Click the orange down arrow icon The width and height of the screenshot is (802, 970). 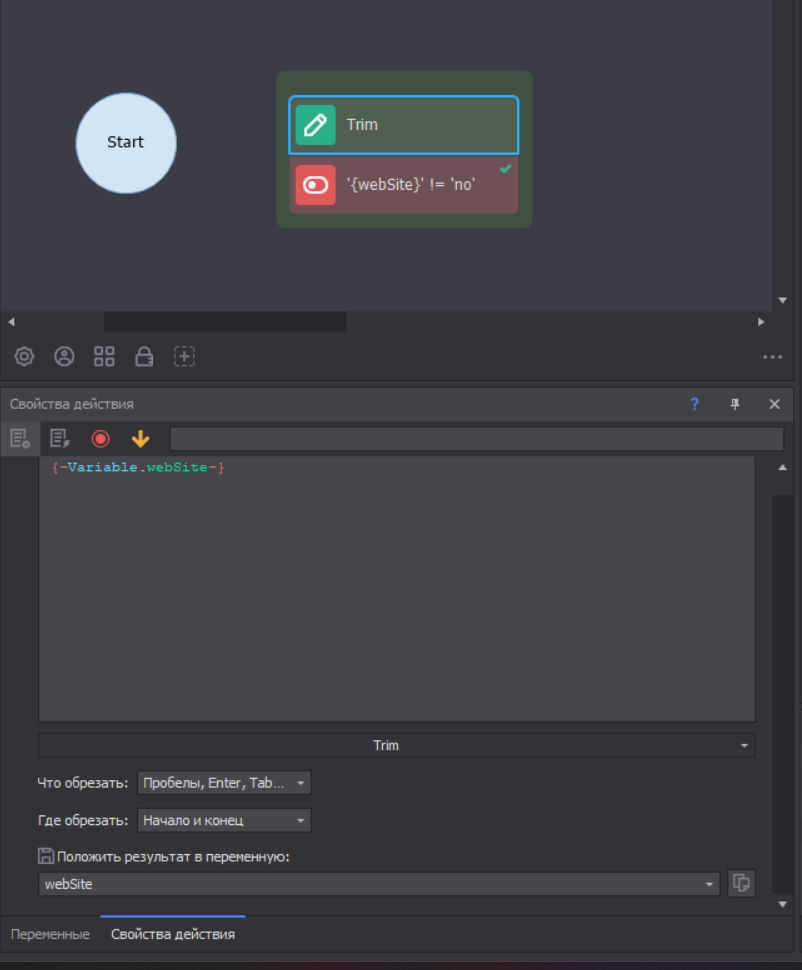pyautogui.click(x=140, y=439)
